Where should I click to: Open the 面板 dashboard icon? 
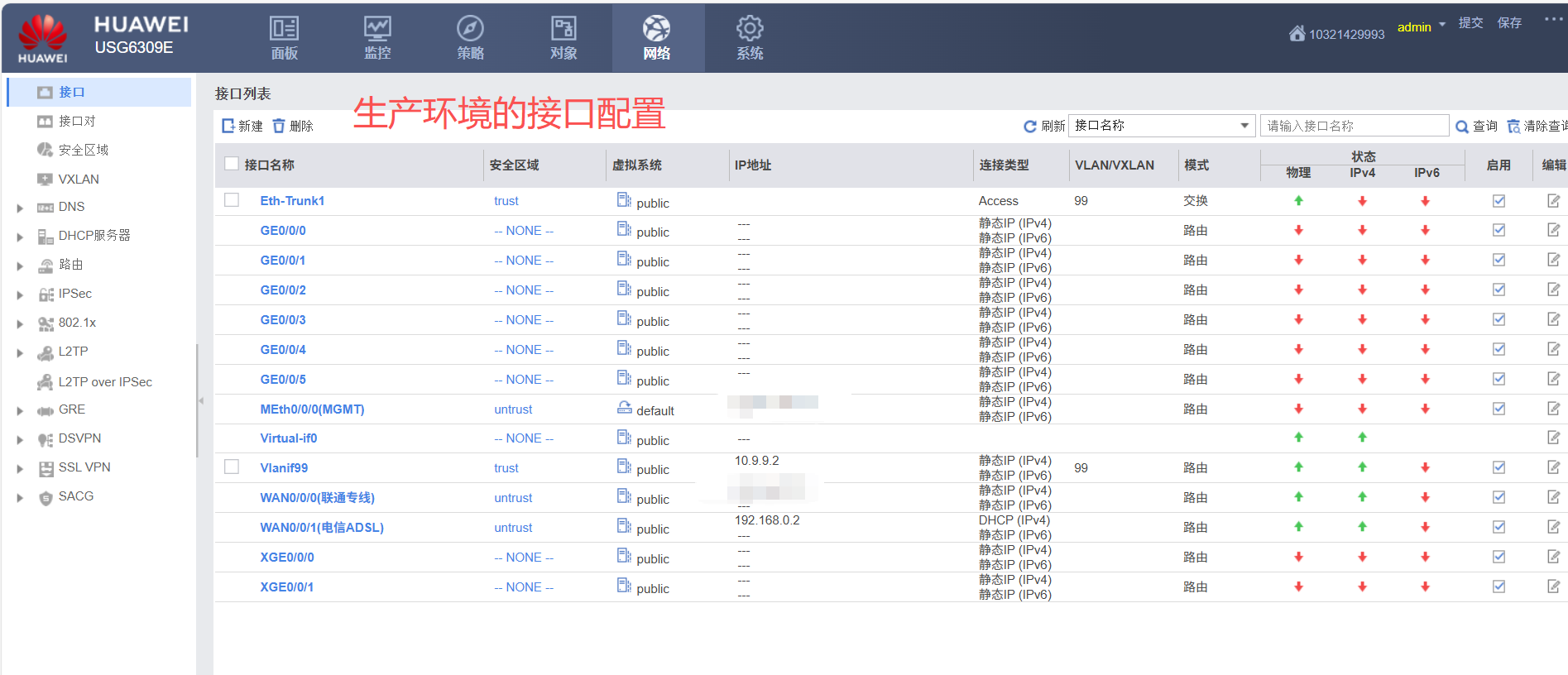pos(284,30)
